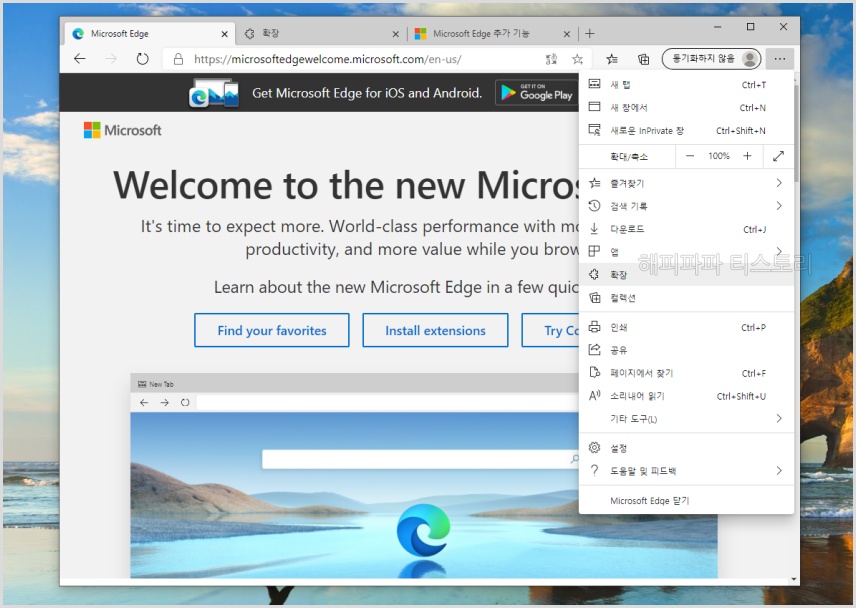856x608 pixels.
Task: Choose 새 탭 menu item
Action: (x=686, y=85)
